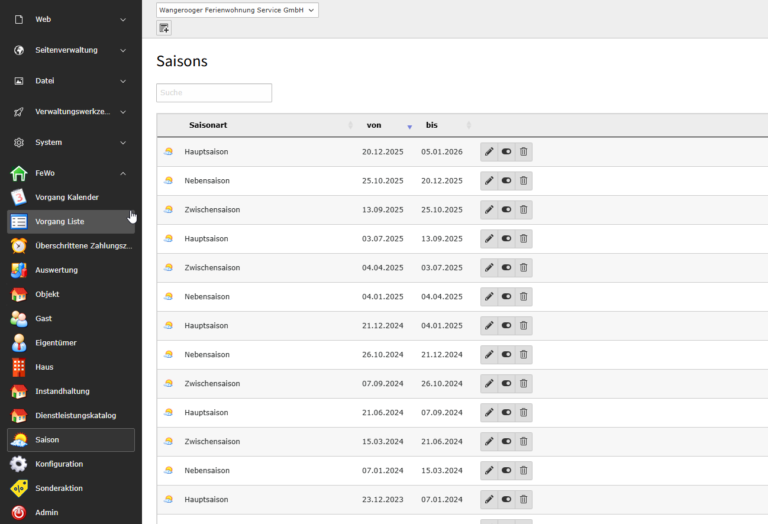The height and width of the screenshot is (524, 768).
Task: Open the Dienstleistungskatalog module
Action: 71,415
